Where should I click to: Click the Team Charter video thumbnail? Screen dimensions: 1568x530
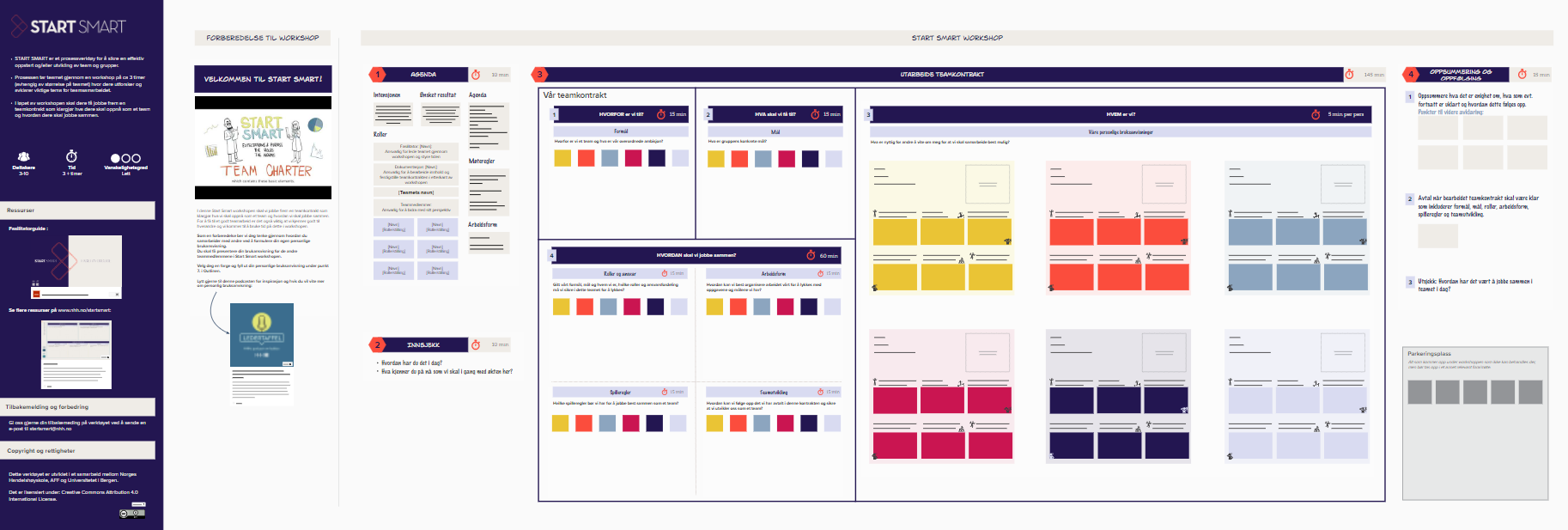click(x=263, y=148)
